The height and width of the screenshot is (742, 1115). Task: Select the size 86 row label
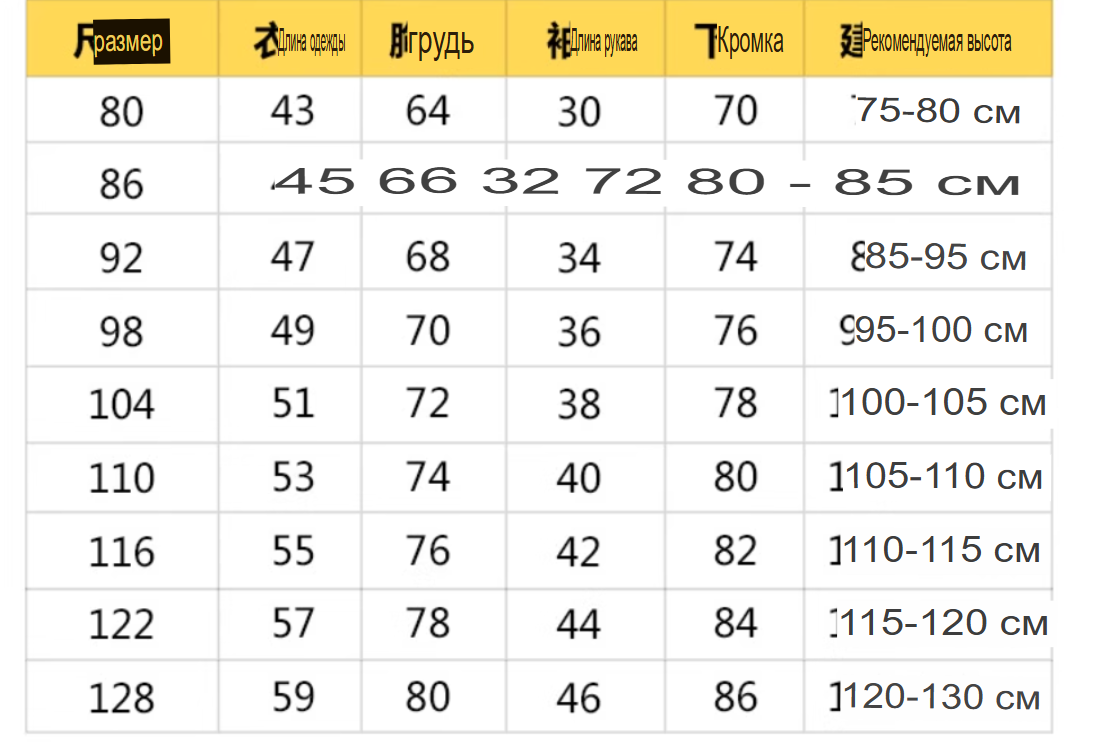(x=122, y=184)
